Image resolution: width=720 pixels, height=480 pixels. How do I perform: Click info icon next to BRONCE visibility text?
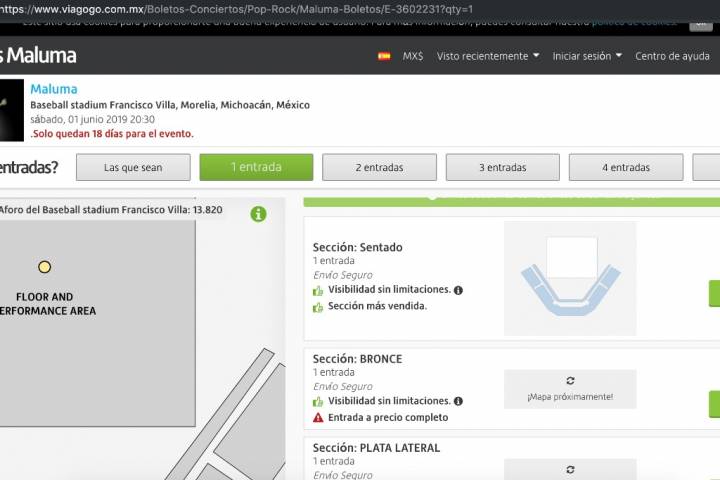pos(458,401)
